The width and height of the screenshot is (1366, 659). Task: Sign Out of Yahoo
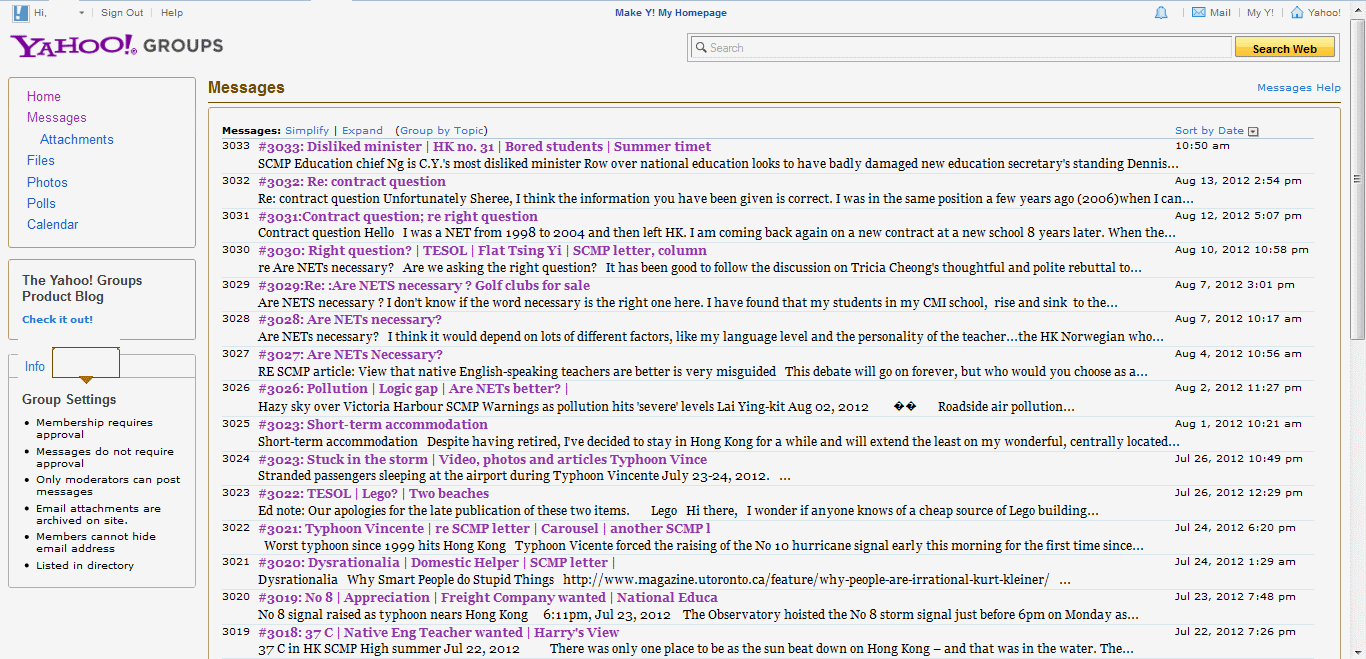tap(121, 12)
